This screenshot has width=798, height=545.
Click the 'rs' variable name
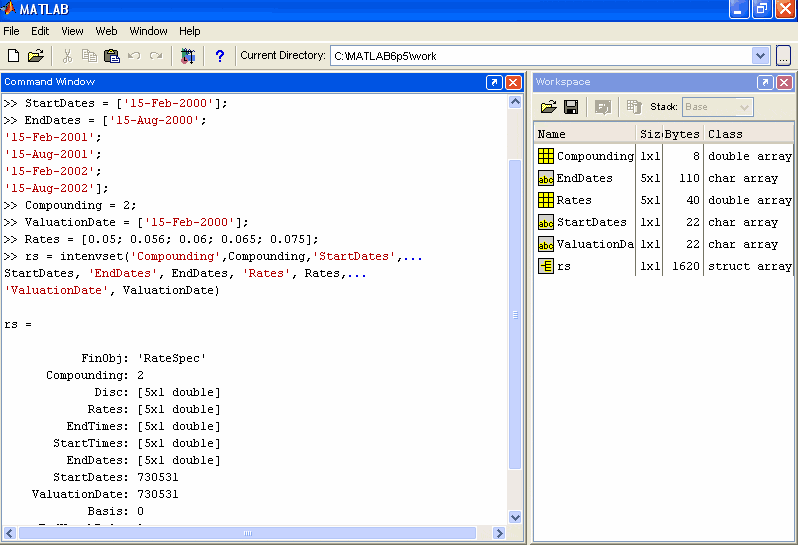tap(563, 266)
